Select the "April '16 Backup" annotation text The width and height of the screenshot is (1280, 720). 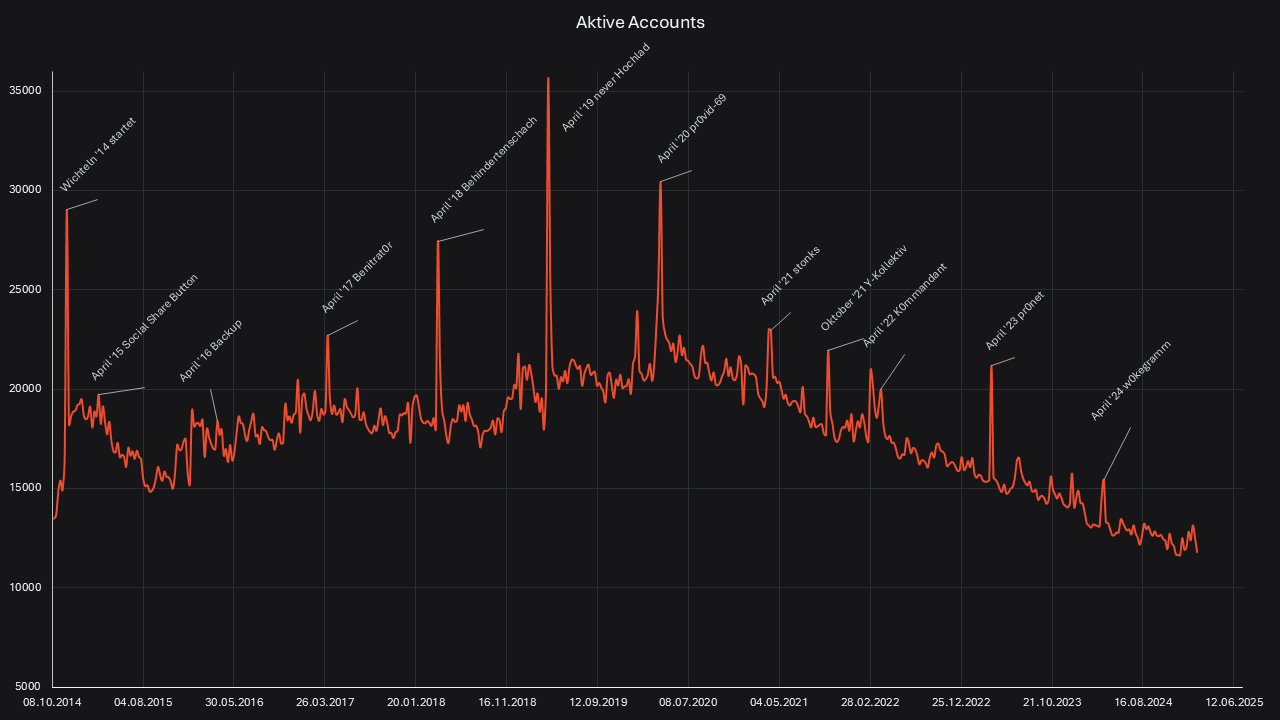click(x=211, y=351)
